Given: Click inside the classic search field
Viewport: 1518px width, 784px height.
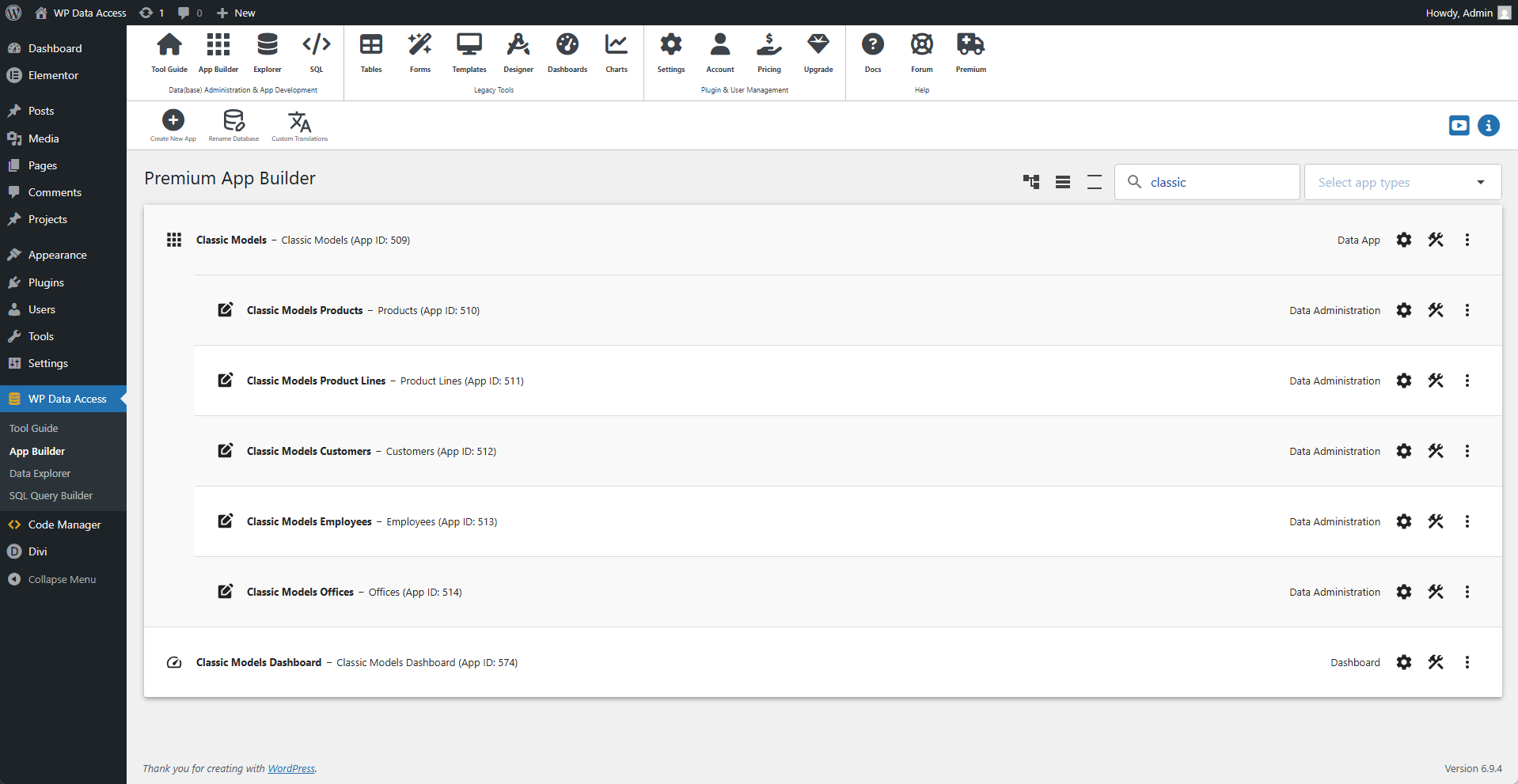Looking at the screenshot, I should coord(1219,182).
